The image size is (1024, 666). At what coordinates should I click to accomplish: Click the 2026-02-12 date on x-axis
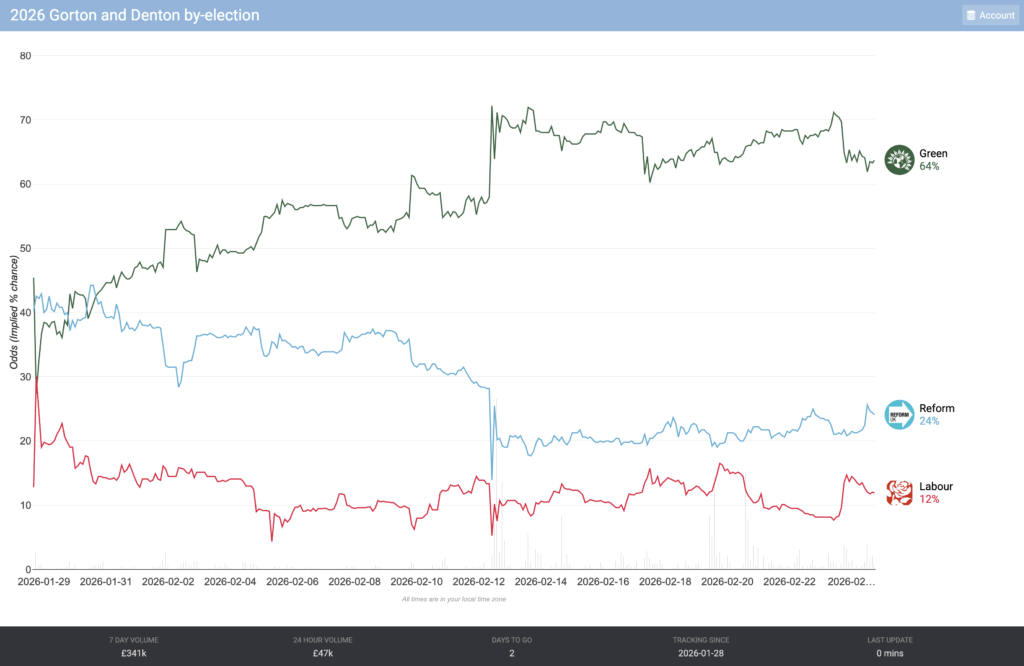483,581
